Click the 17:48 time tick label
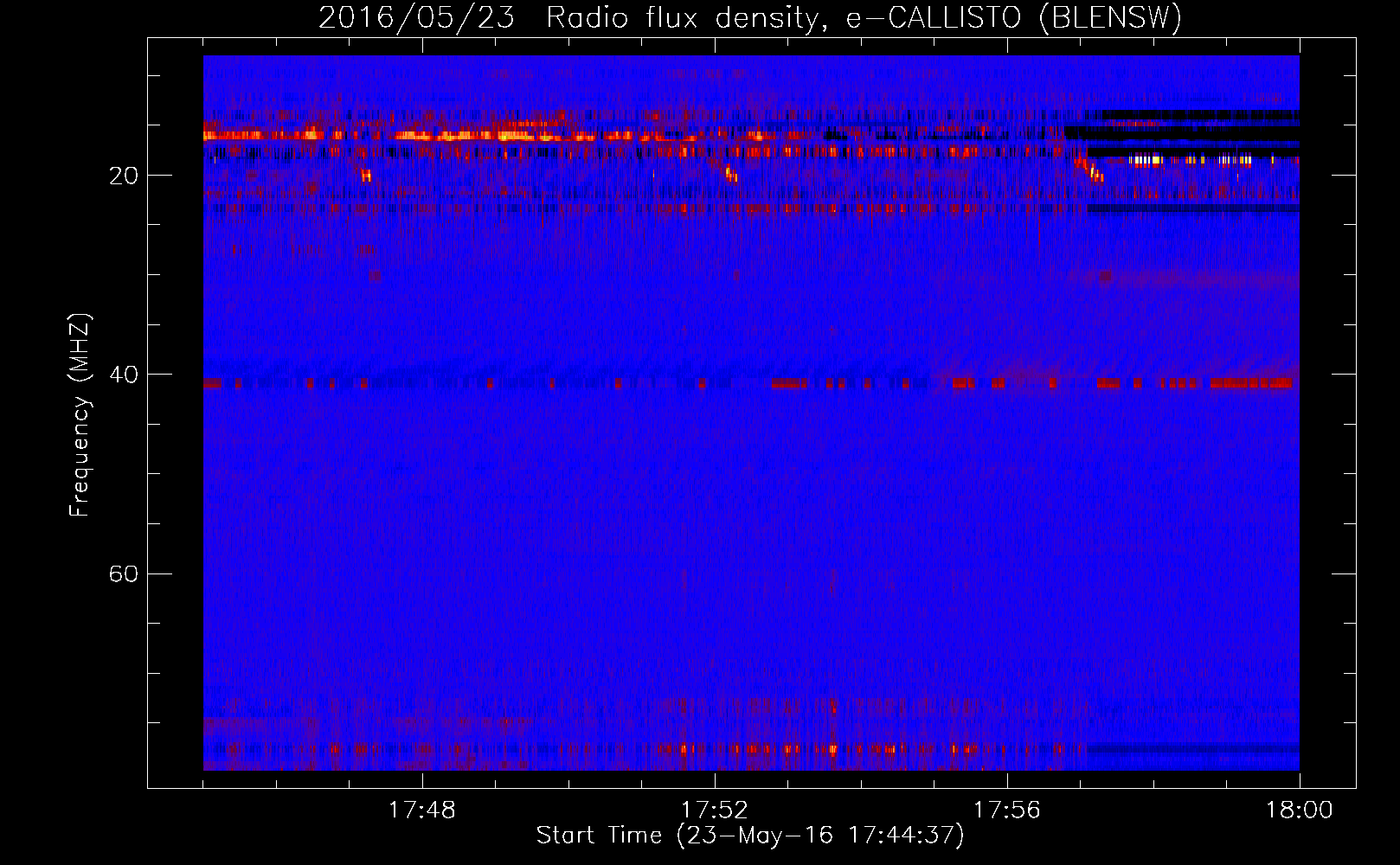Viewport: 1400px width, 865px height. click(421, 811)
